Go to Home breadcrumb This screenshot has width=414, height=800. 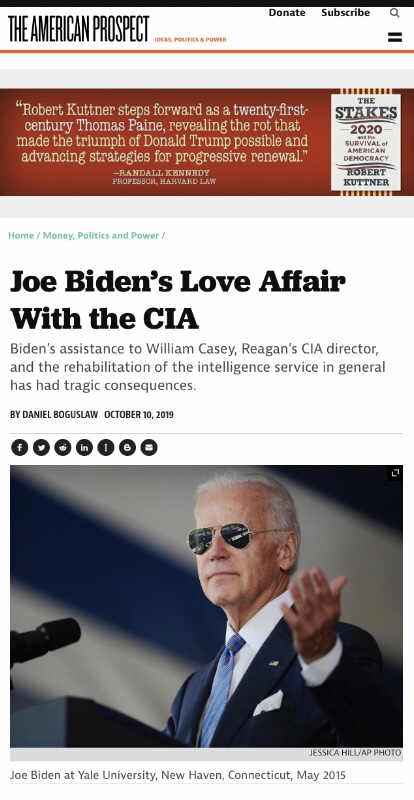pyautogui.click(x=21, y=236)
